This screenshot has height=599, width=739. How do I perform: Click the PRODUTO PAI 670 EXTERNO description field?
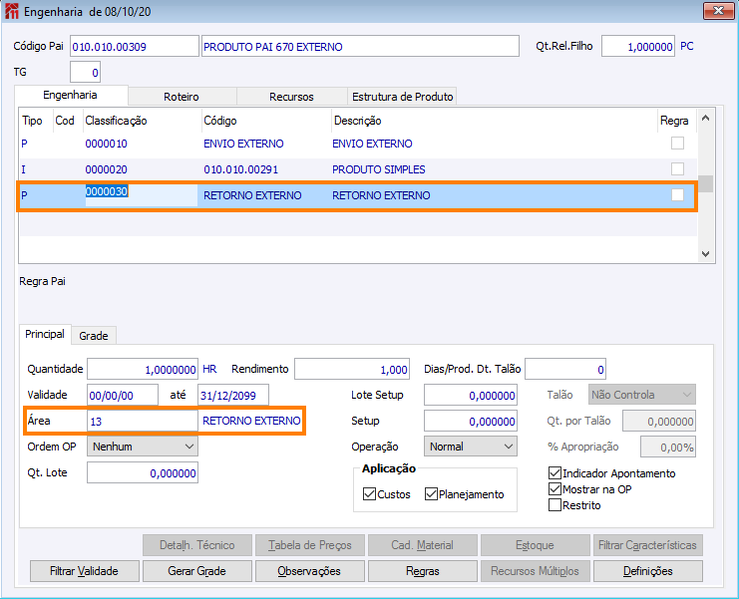click(x=360, y=46)
